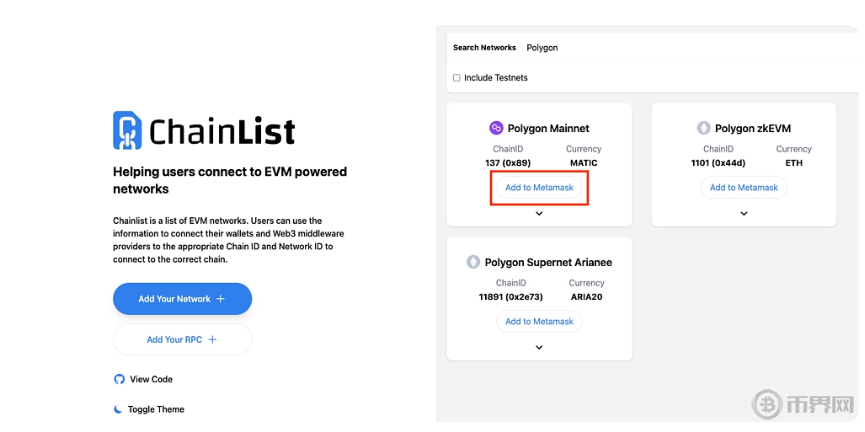Open the View Code link
The width and height of the screenshot is (865, 432).
(x=151, y=379)
